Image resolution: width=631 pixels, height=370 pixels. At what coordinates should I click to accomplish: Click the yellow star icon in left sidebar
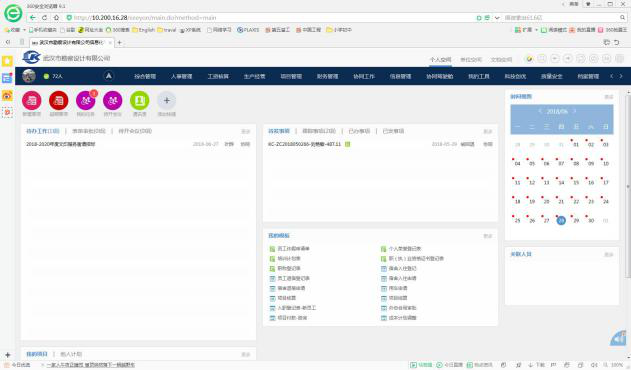[x=7, y=61]
